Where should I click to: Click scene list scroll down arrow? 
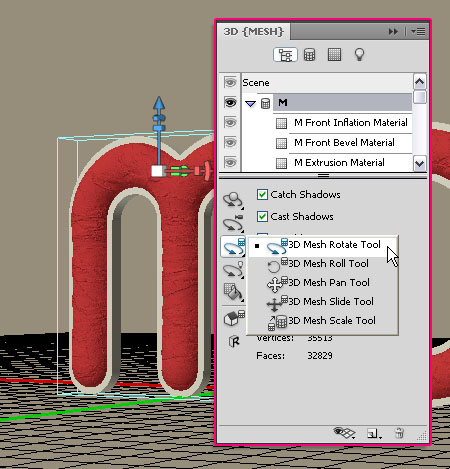(x=420, y=164)
